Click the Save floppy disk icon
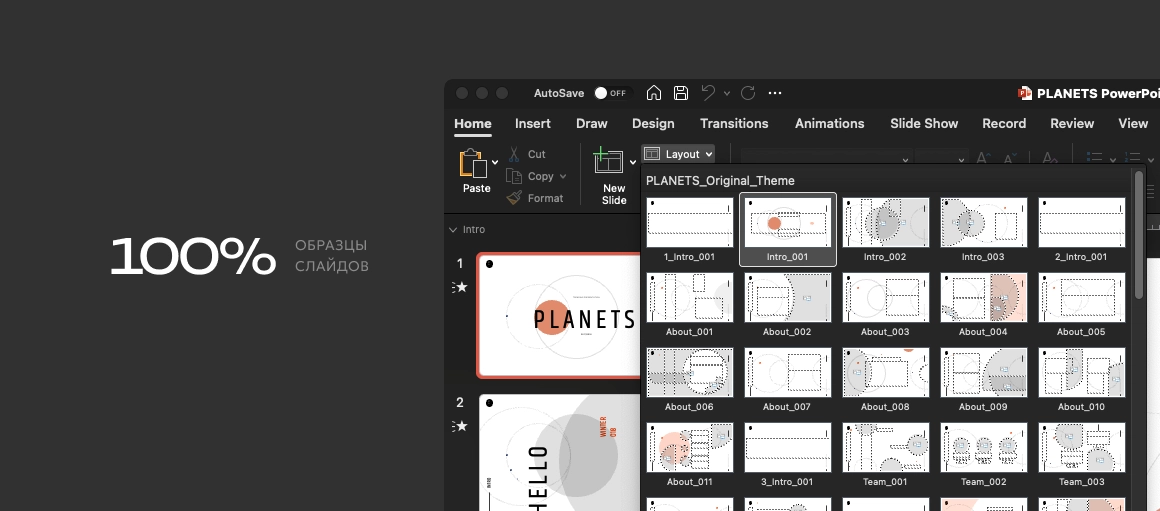The image size is (1160, 511). 681,93
